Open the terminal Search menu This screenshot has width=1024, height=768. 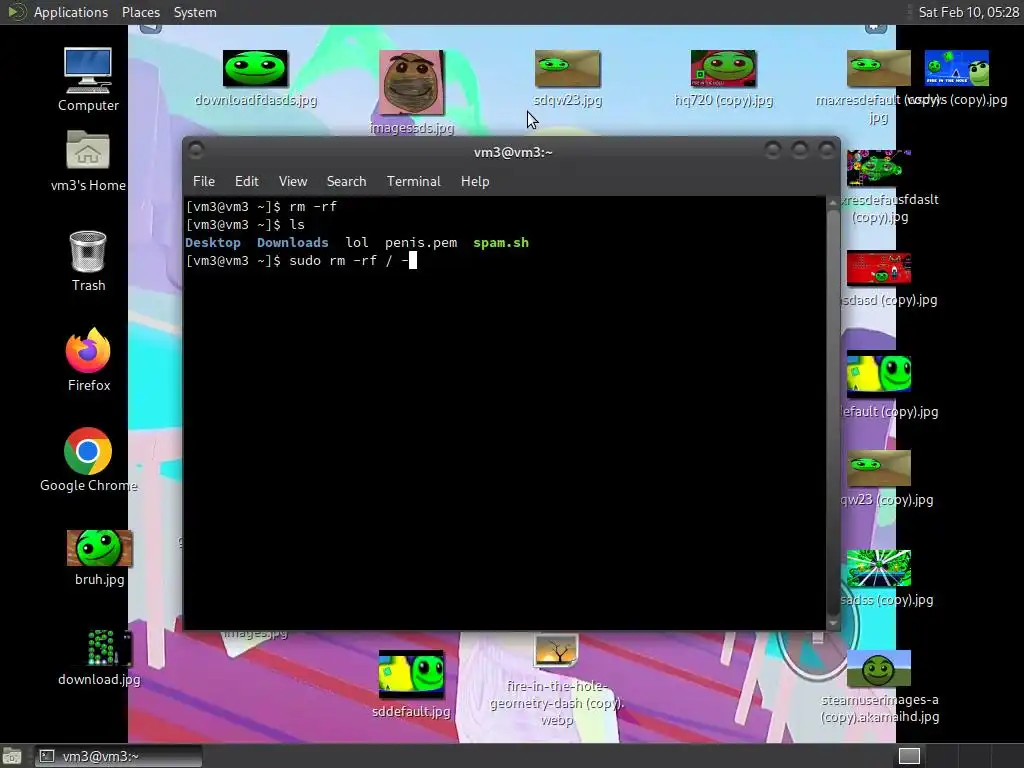pyautogui.click(x=346, y=181)
